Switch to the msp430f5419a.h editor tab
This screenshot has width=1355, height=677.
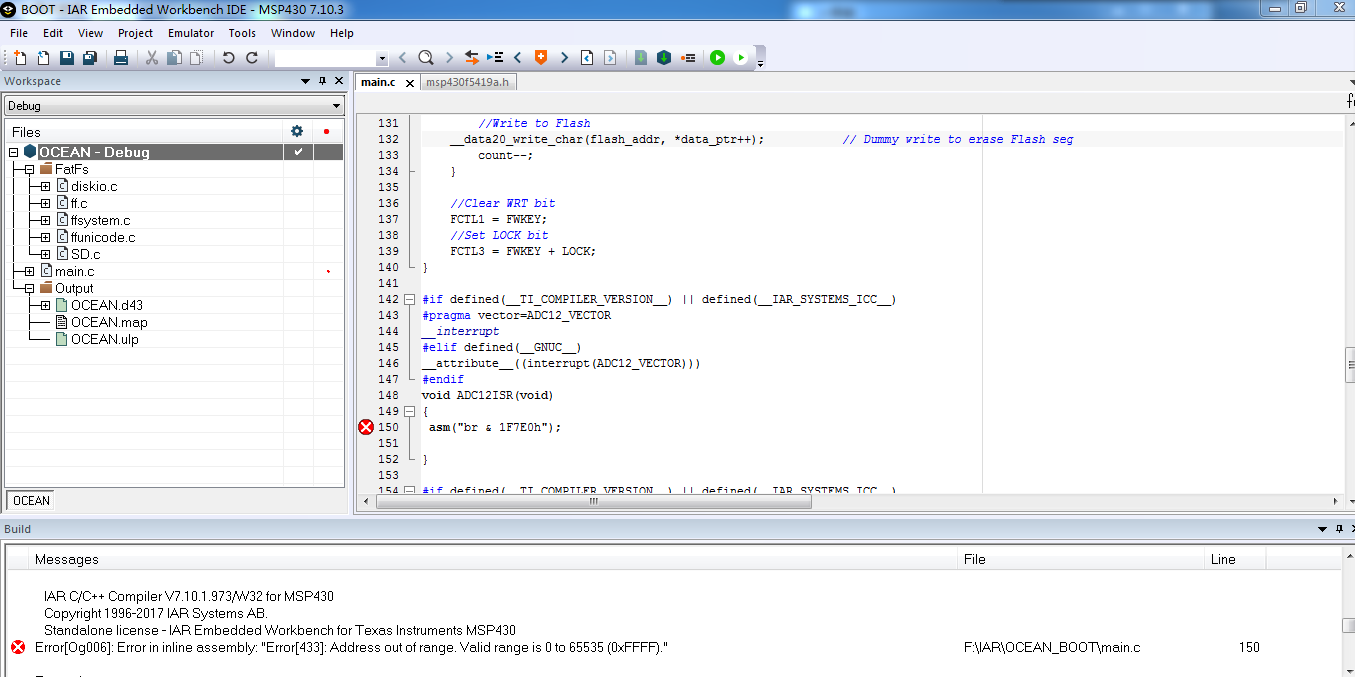[467, 82]
